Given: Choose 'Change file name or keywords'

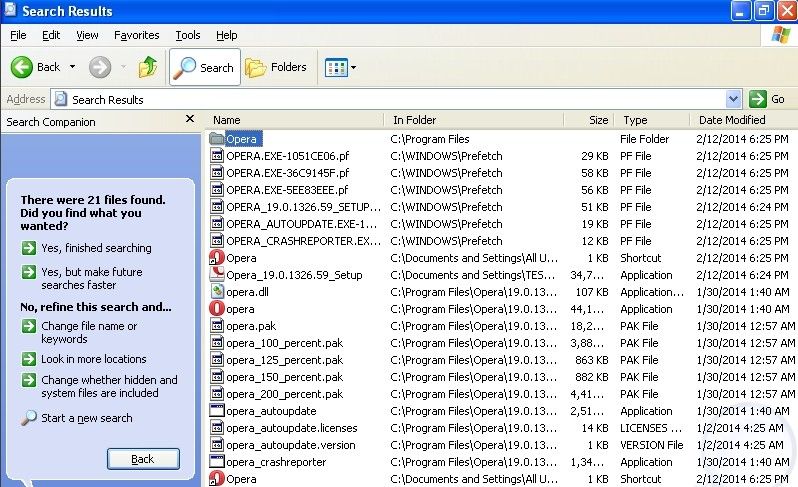Looking at the screenshot, I should pyautogui.click(x=89, y=332).
